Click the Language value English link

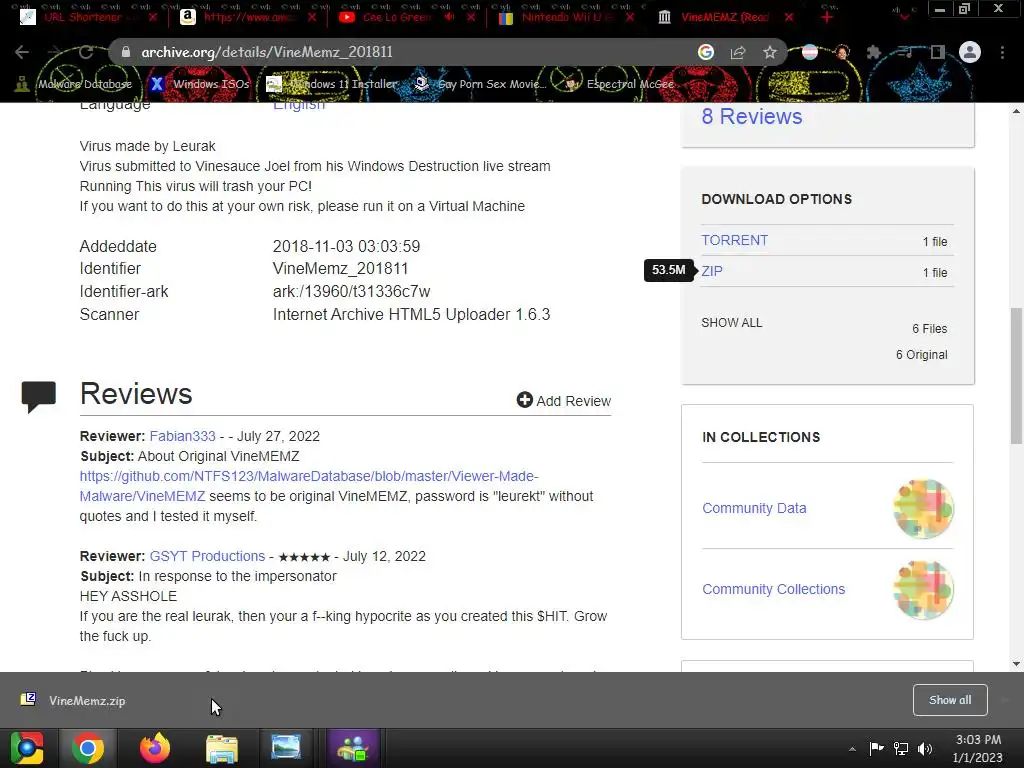pyautogui.click(x=298, y=106)
